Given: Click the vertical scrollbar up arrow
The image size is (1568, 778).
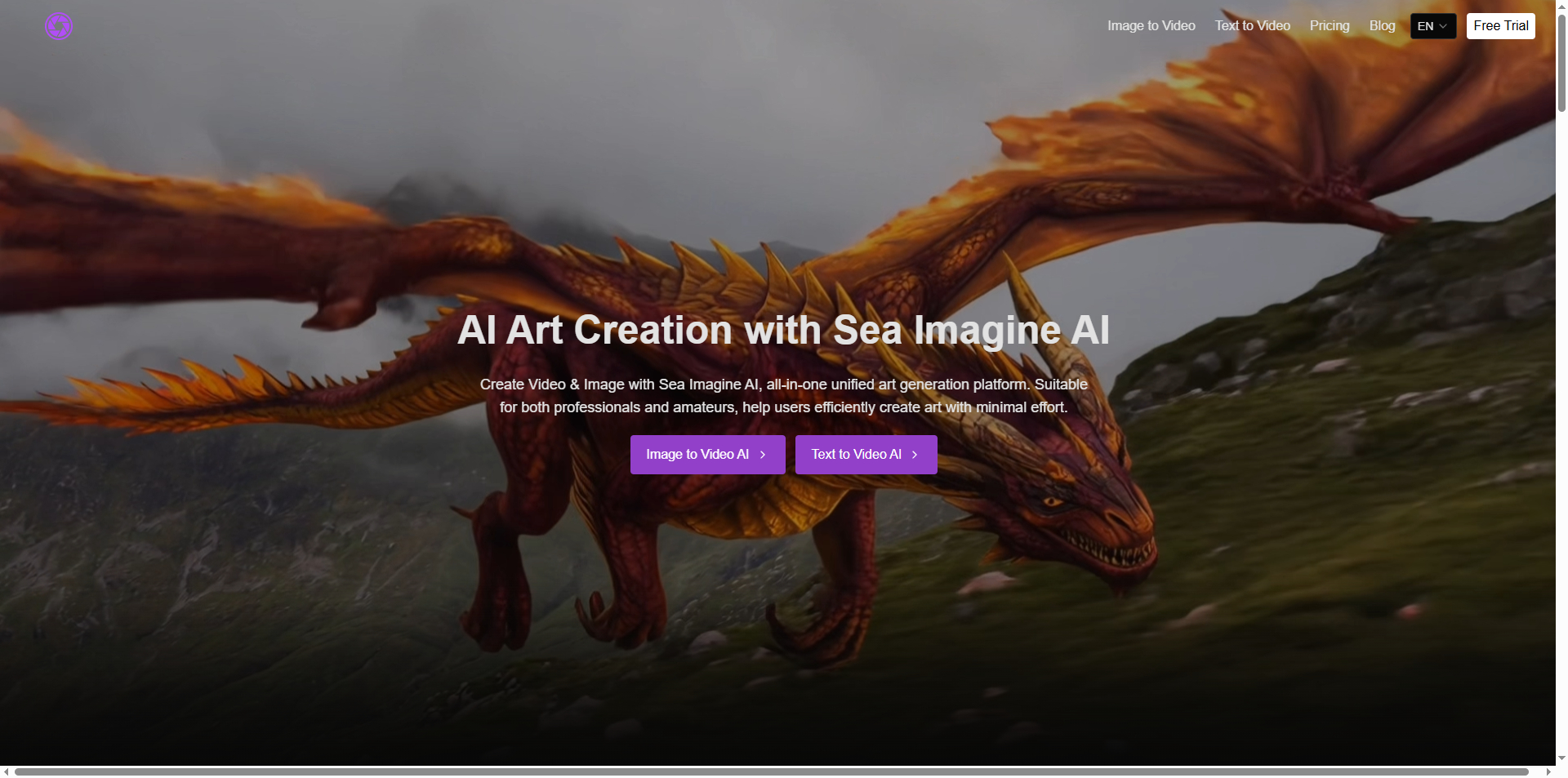Looking at the screenshot, I should pyautogui.click(x=1561, y=5).
